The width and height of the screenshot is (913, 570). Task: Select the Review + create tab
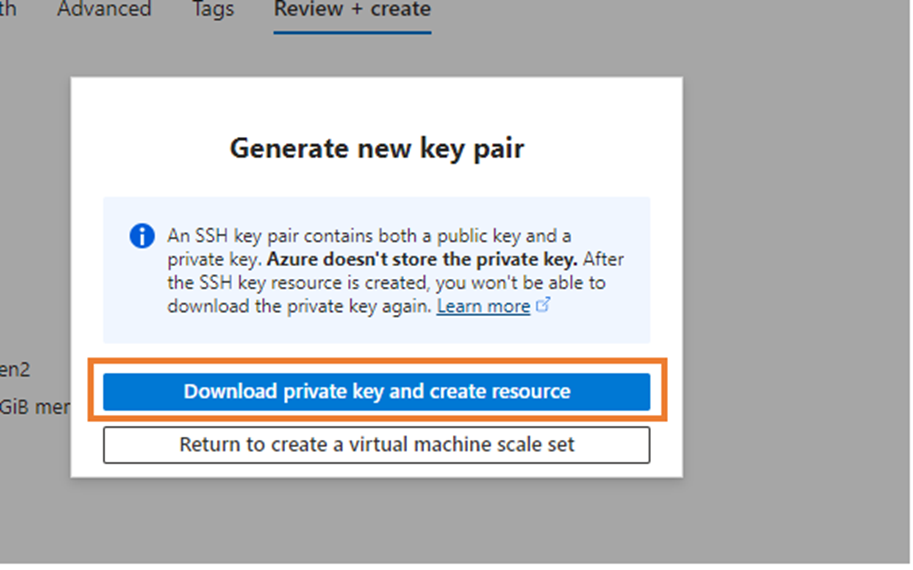(352, 10)
